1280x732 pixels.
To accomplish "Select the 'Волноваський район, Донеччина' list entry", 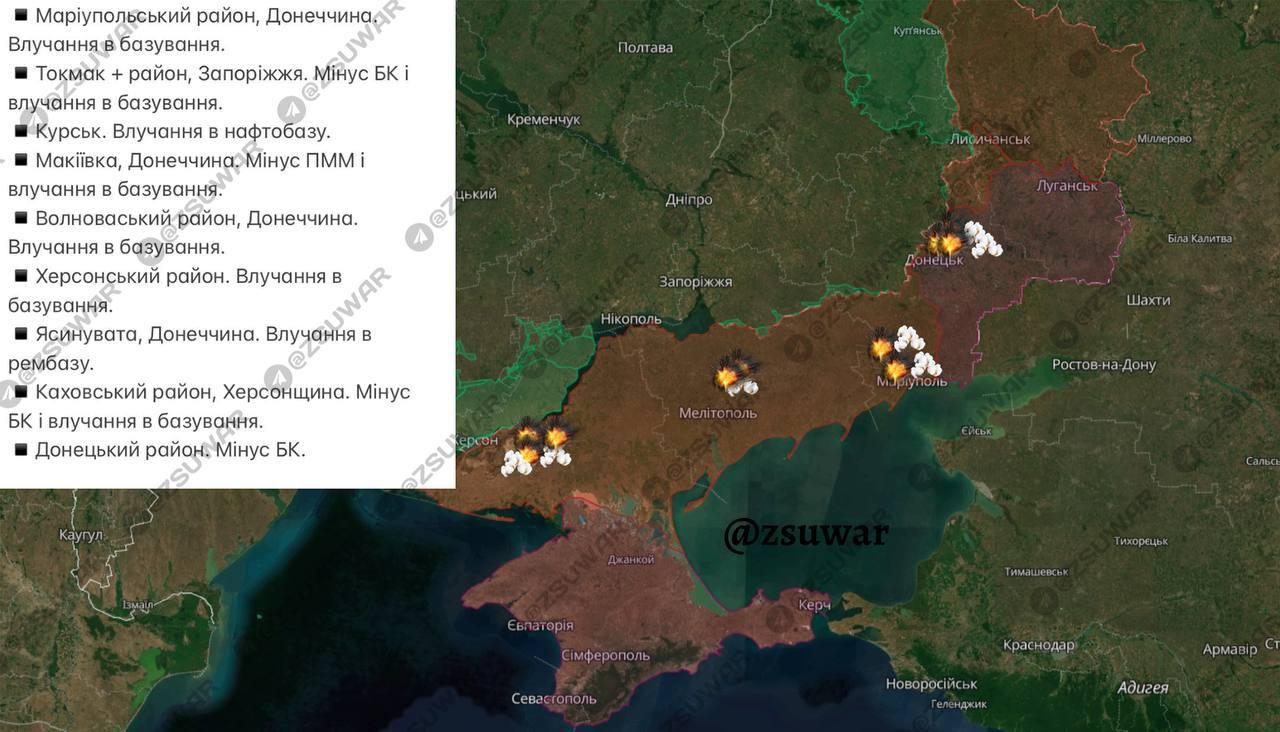I will pos(185,232).
